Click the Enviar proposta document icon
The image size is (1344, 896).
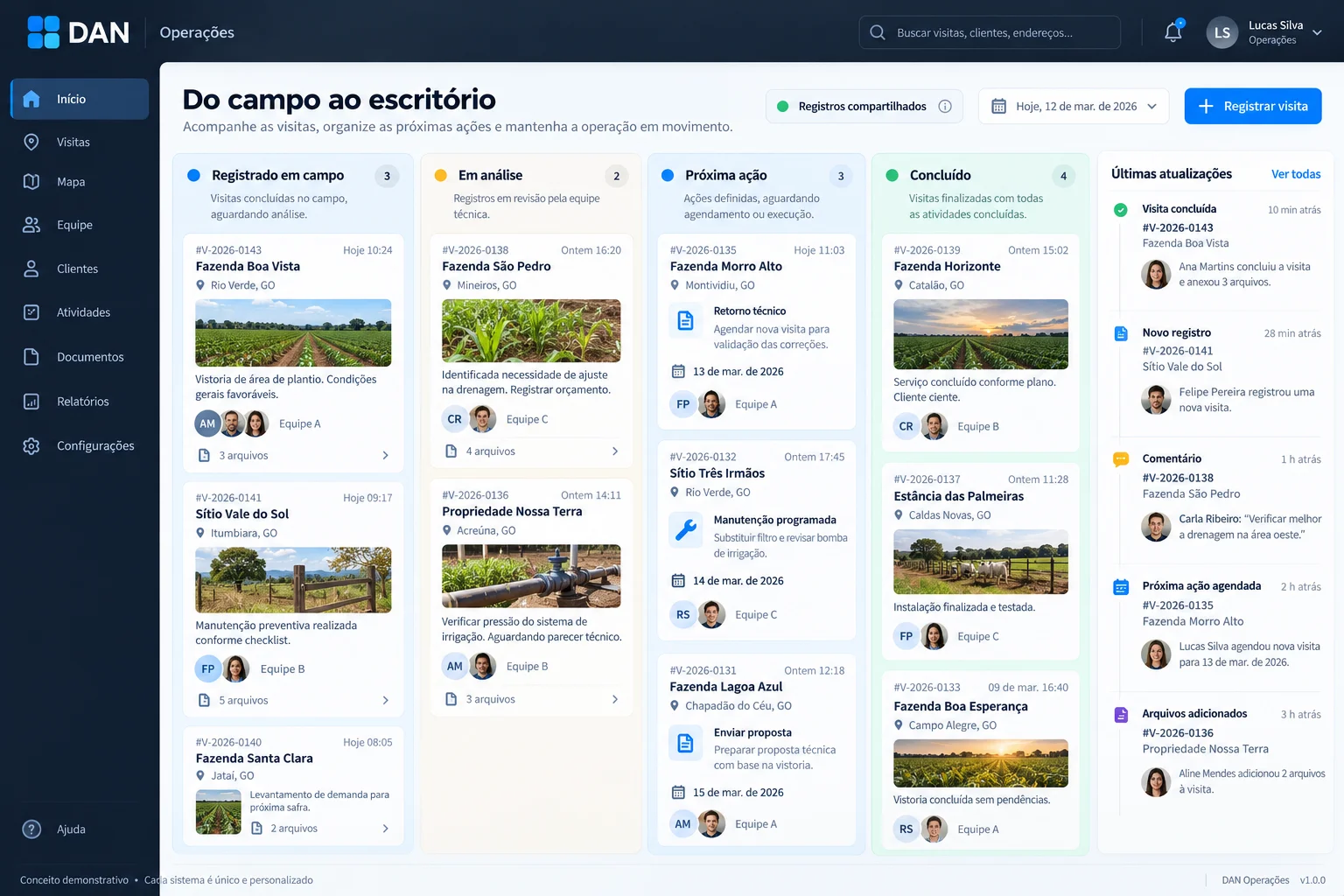pyautogui.click(x=686, y=743)
